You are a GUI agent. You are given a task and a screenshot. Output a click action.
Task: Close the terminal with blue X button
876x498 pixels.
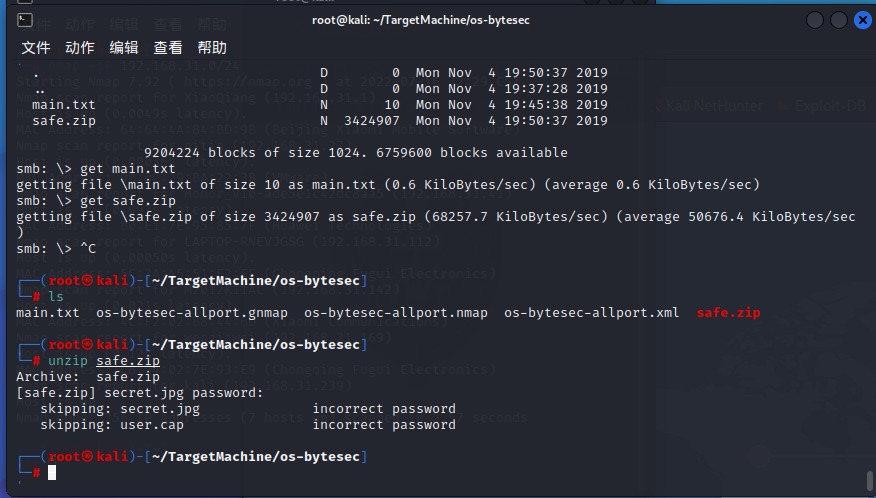click(x=863, y=21)
